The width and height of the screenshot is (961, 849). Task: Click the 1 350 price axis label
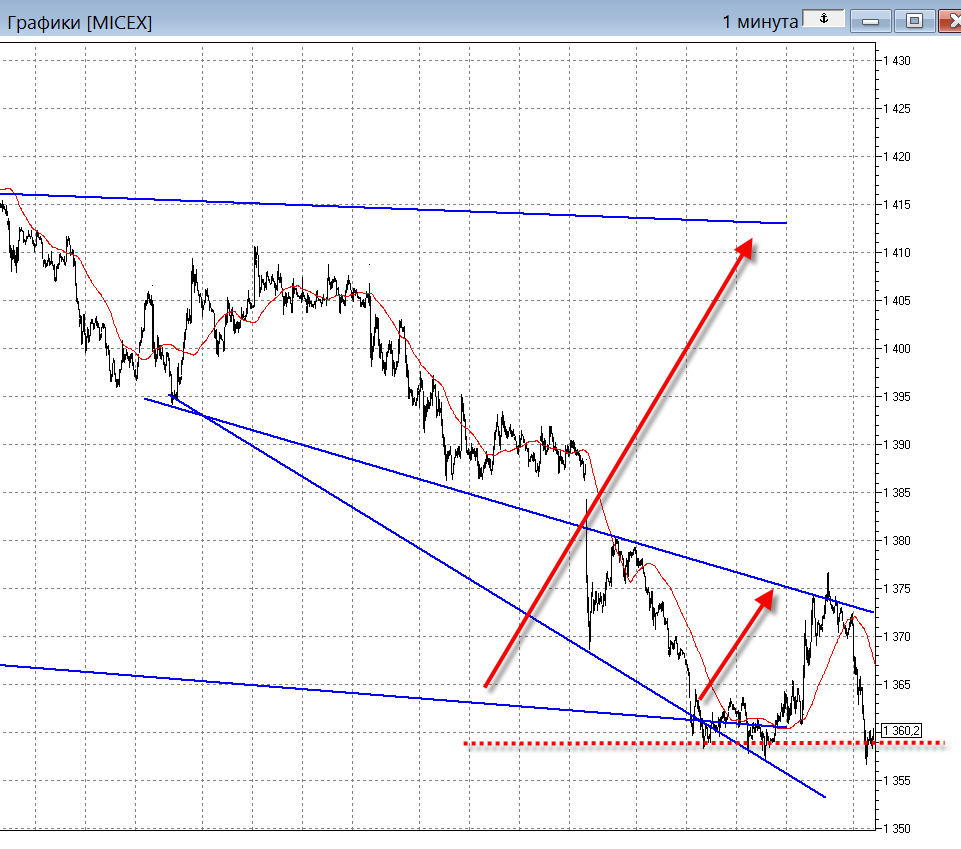[897, 828]
